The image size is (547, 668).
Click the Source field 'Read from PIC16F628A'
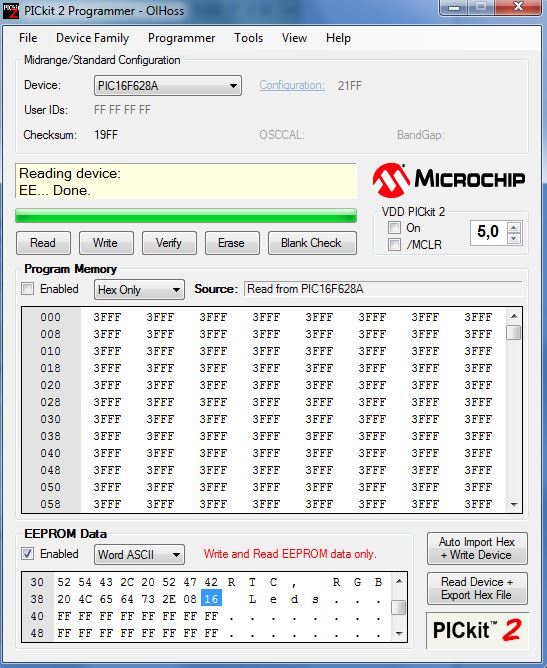(x=383, y=289)
